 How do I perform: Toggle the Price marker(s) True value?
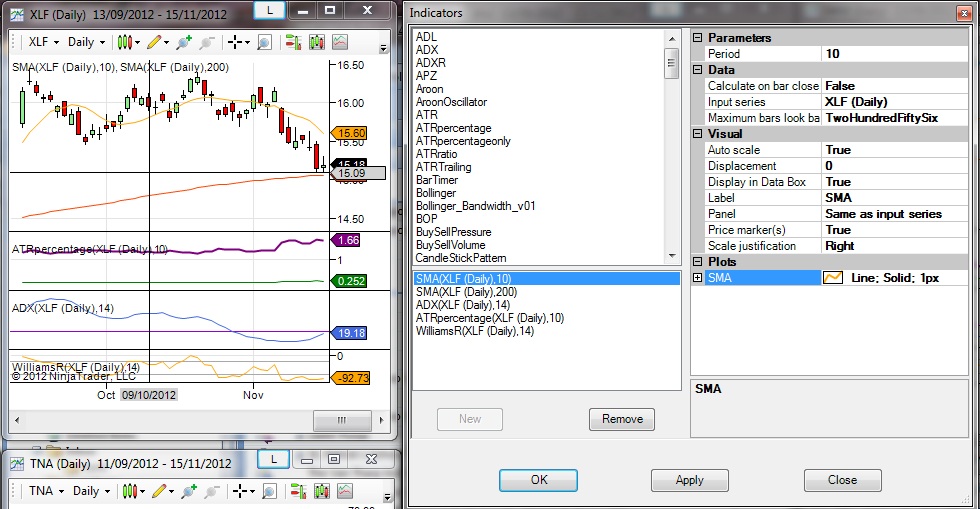point(894,229)
